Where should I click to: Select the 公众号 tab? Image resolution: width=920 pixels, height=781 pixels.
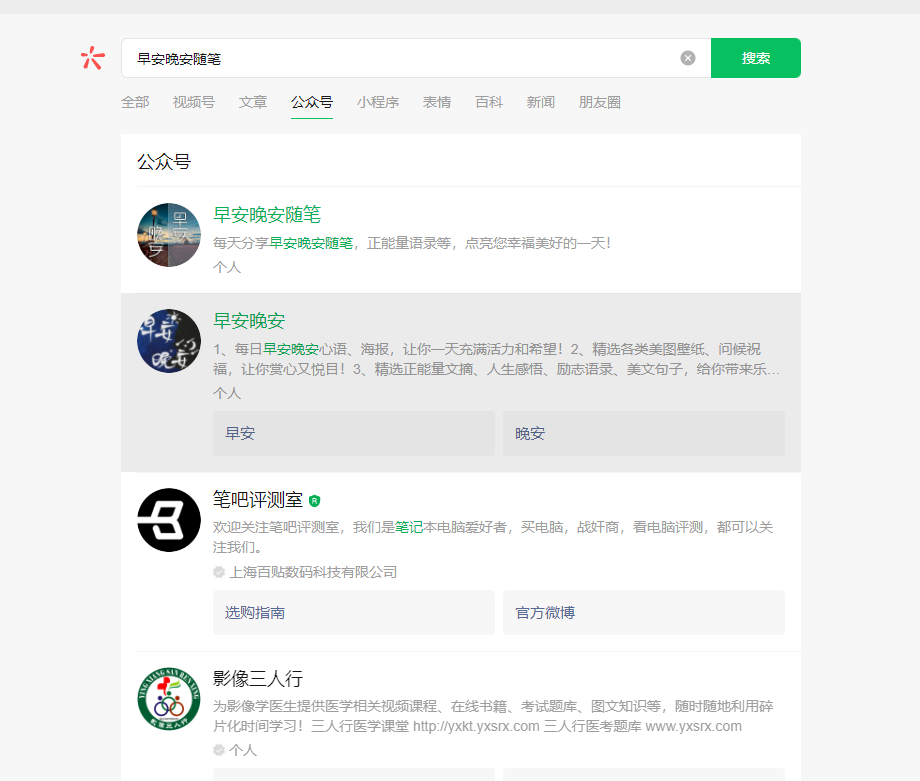point(312,102)
